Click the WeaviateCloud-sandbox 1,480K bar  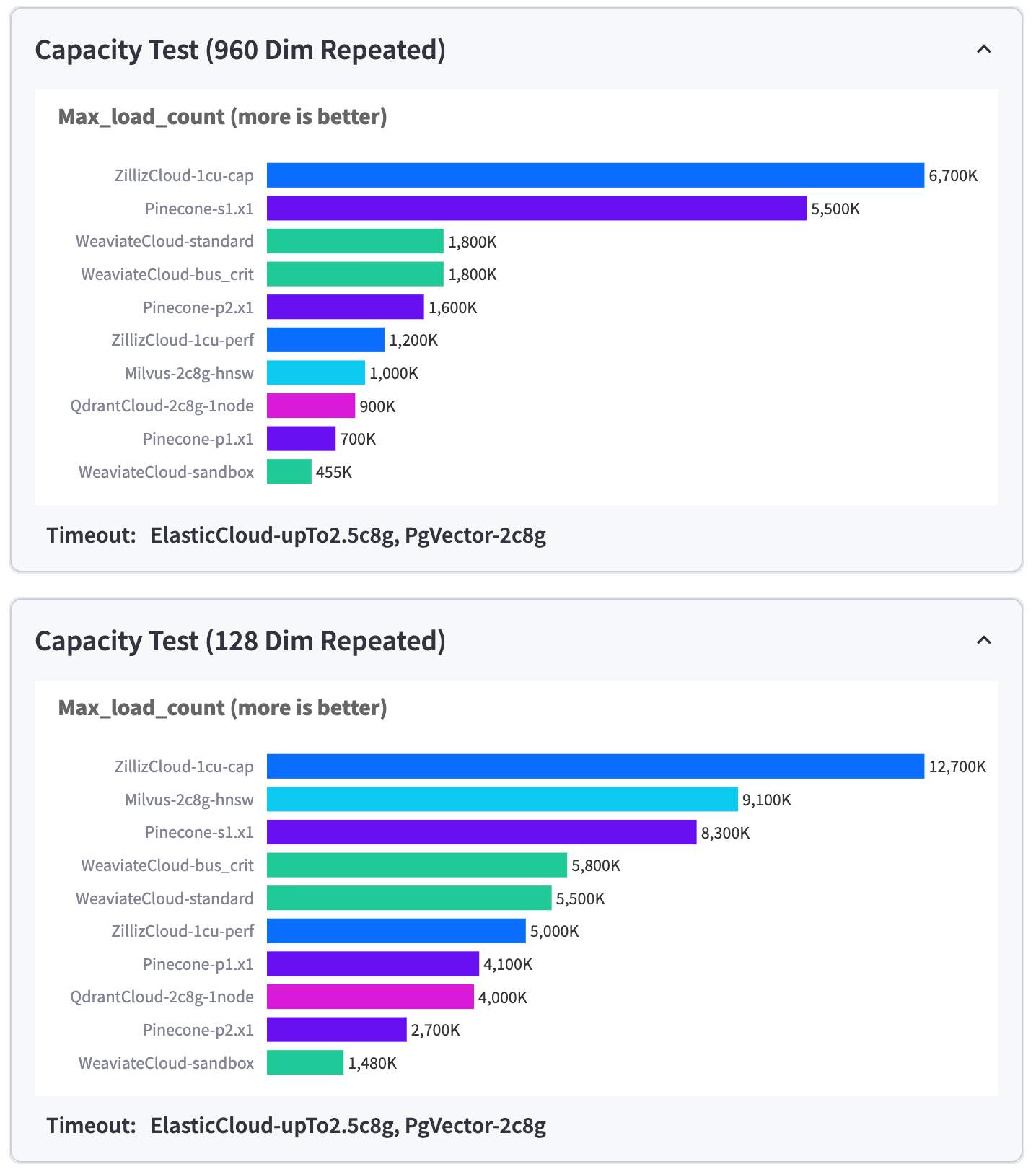pyautogui.click(x=304, y=1063)
